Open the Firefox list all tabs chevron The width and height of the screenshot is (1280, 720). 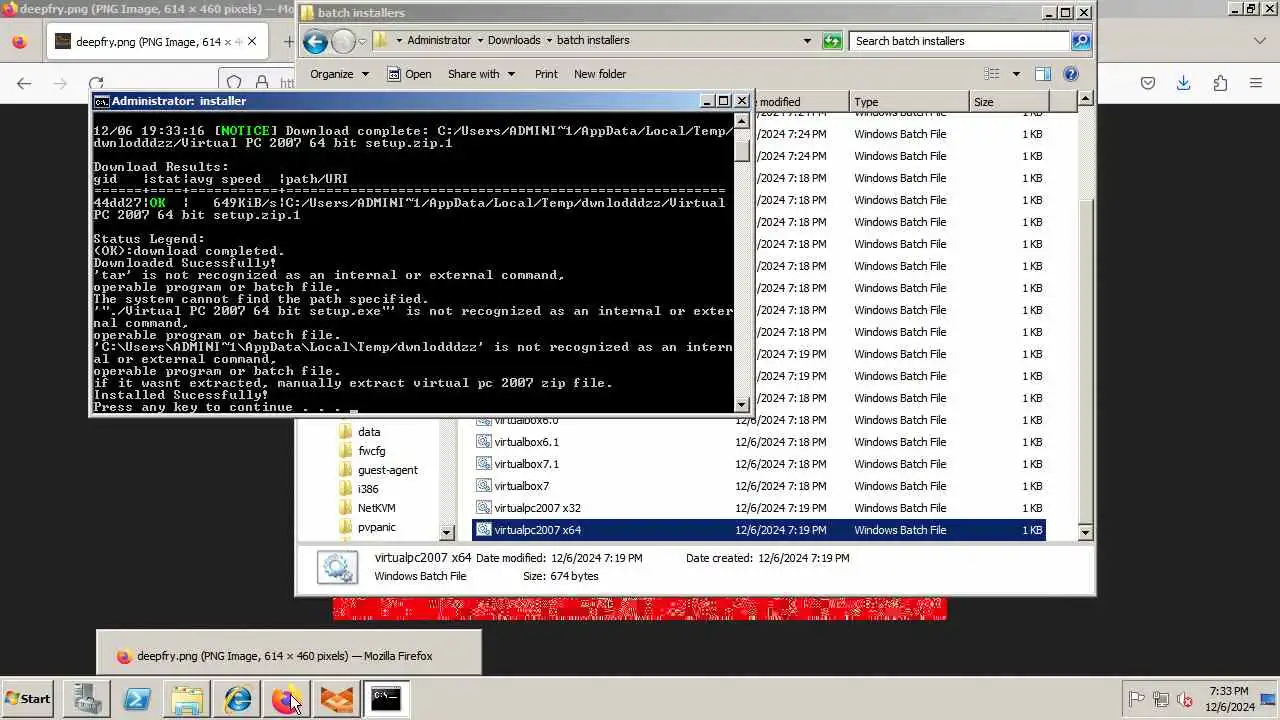click(x=1260, y=41)
